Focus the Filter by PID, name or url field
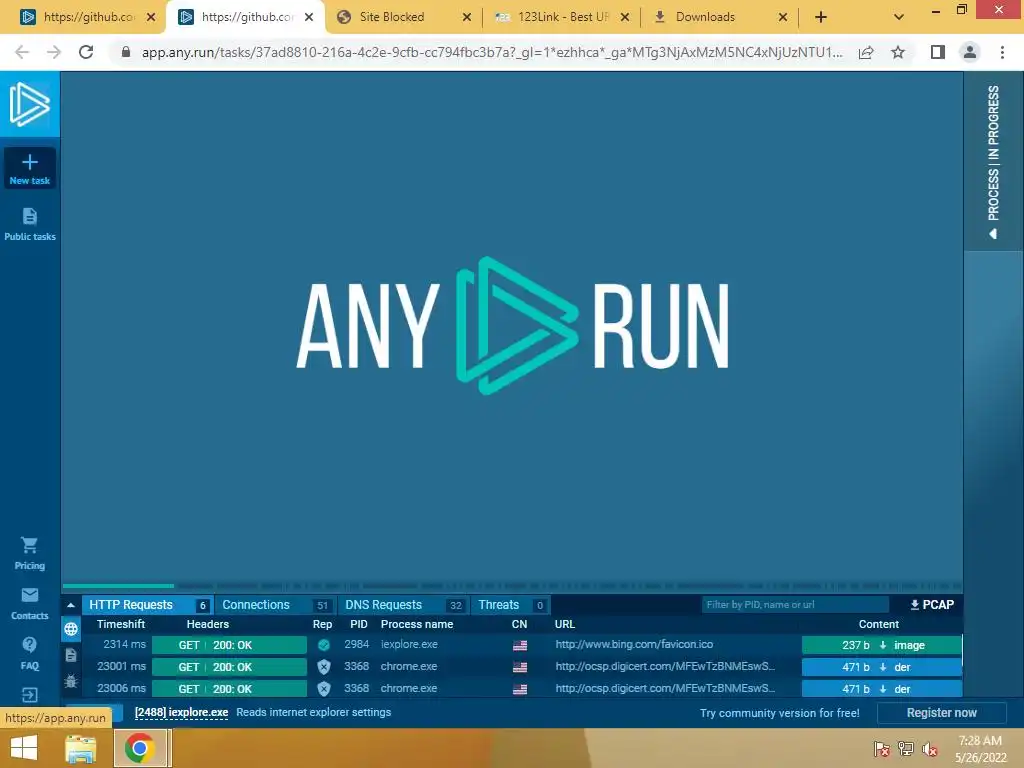 (x=795, y=605)
